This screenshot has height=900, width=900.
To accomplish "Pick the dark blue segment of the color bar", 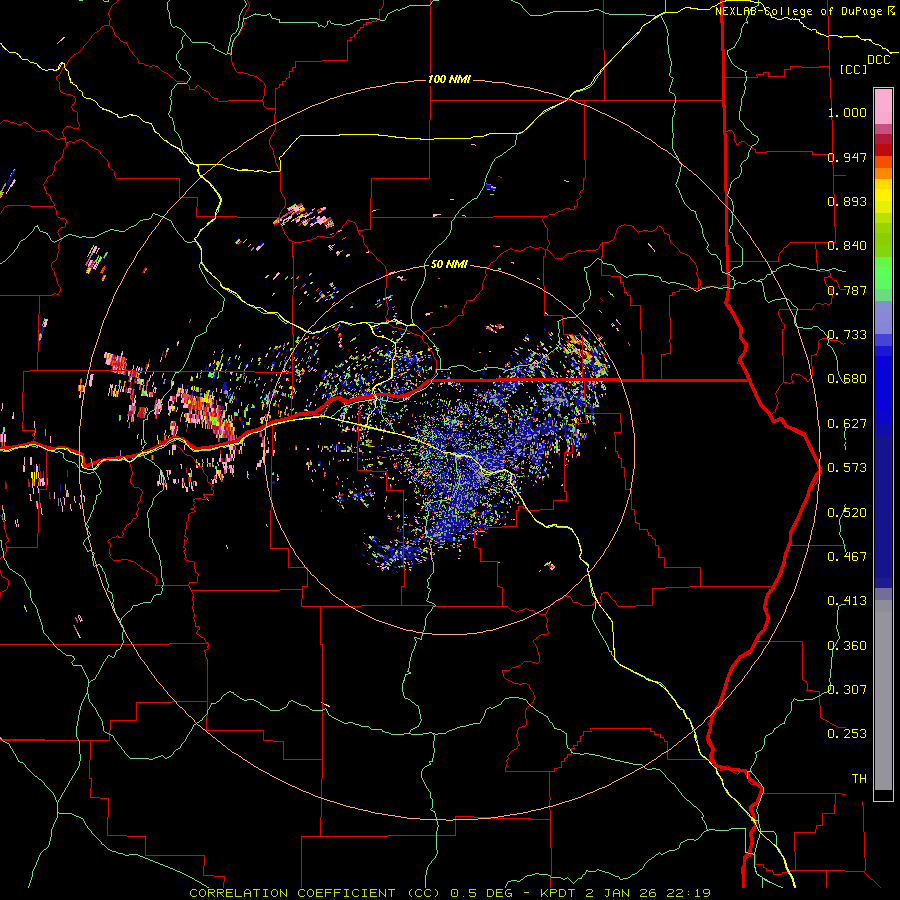I will click(x=883, y=511).
